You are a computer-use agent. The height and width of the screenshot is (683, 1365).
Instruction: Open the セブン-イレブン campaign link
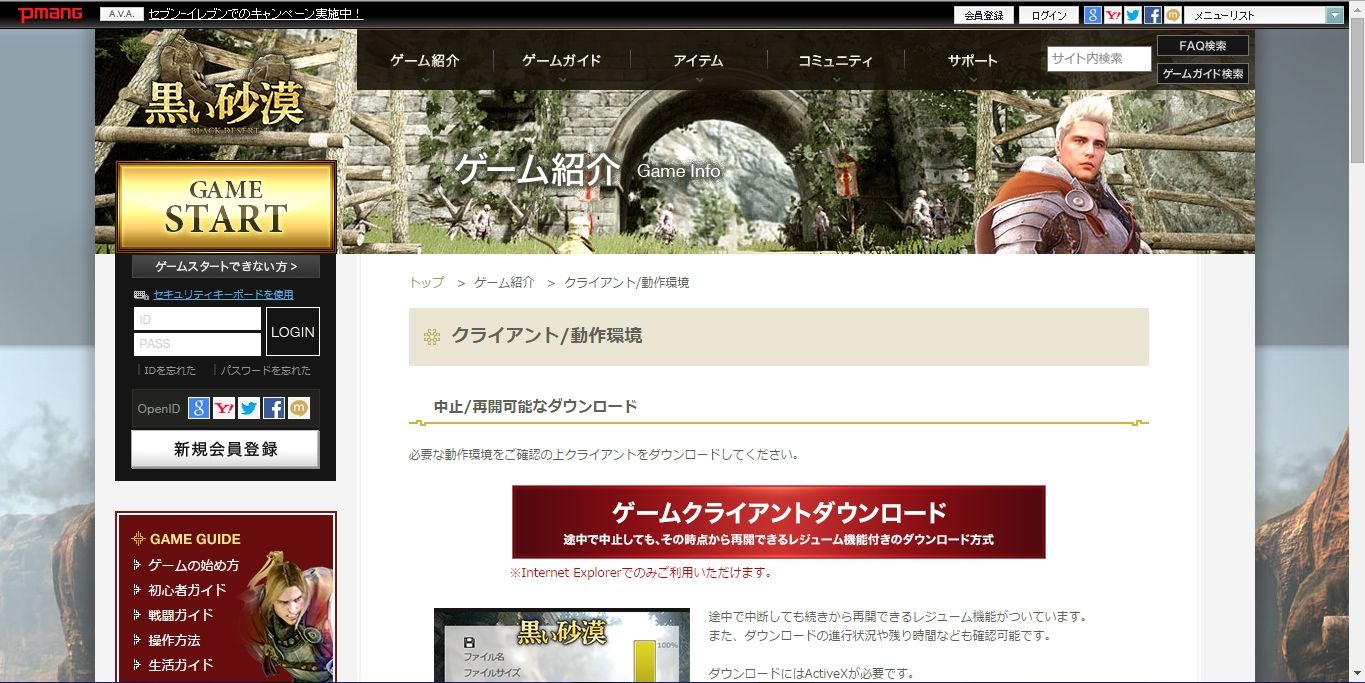click(x=255, y=15)
